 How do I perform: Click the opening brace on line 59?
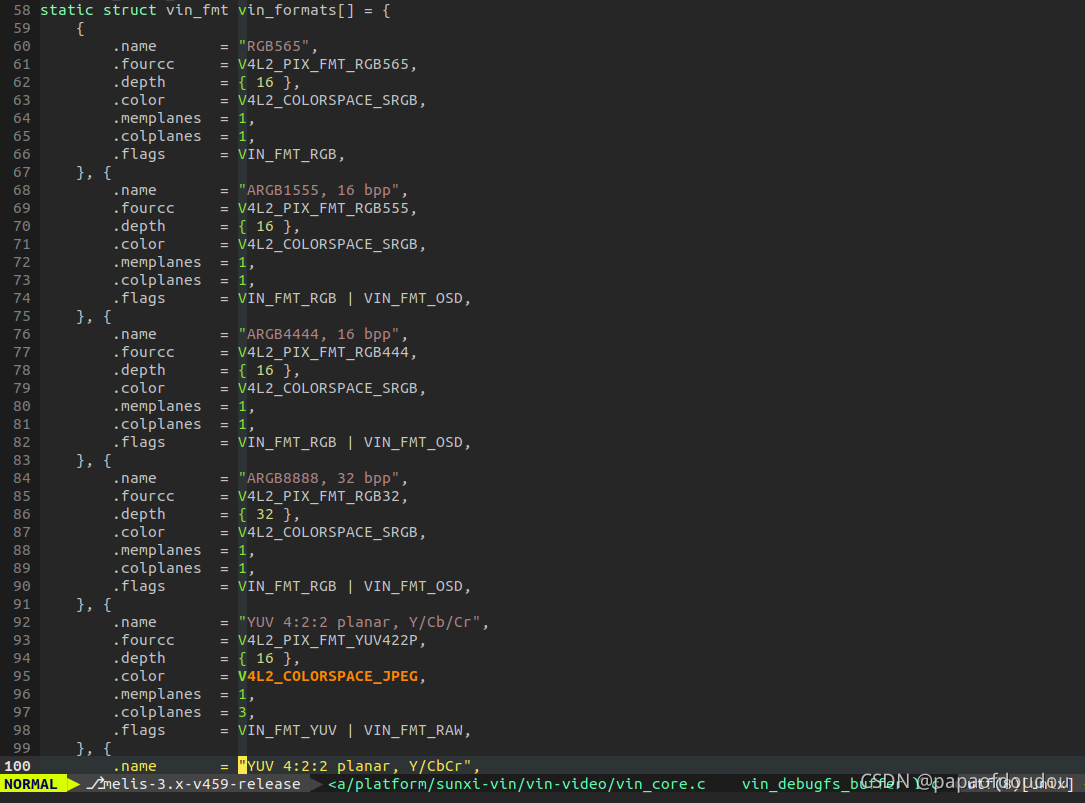pyautogui.click(x=80, y=28)
